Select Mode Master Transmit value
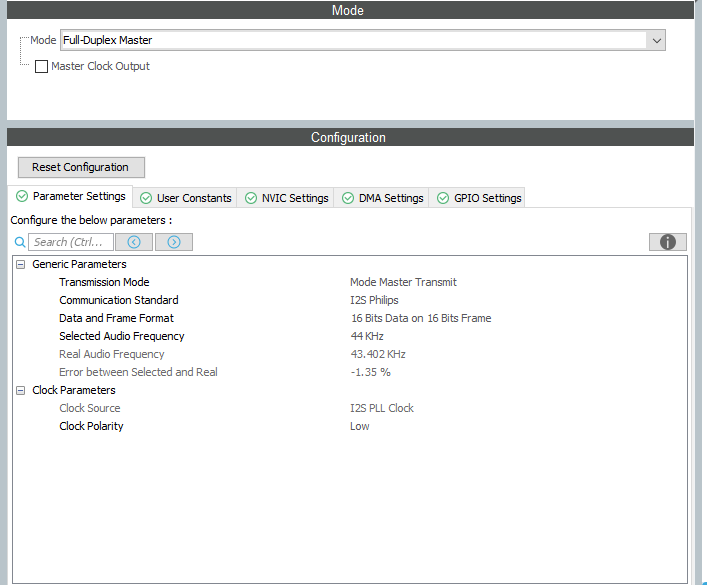The image size is (707, 585). (x=403, y=282)
